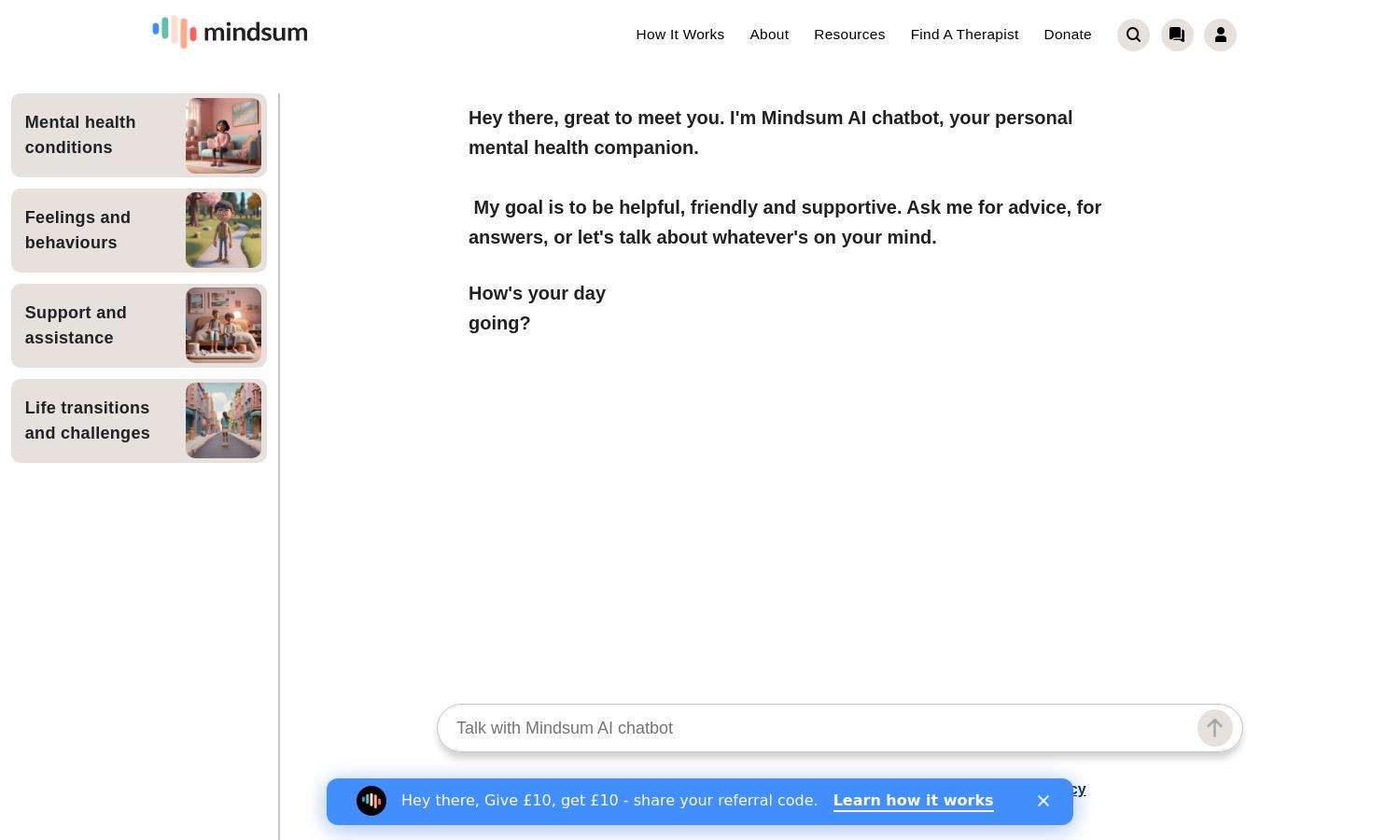Open the How It Works menu
This screenshot has height=840, width=1400.
[680, 35]
